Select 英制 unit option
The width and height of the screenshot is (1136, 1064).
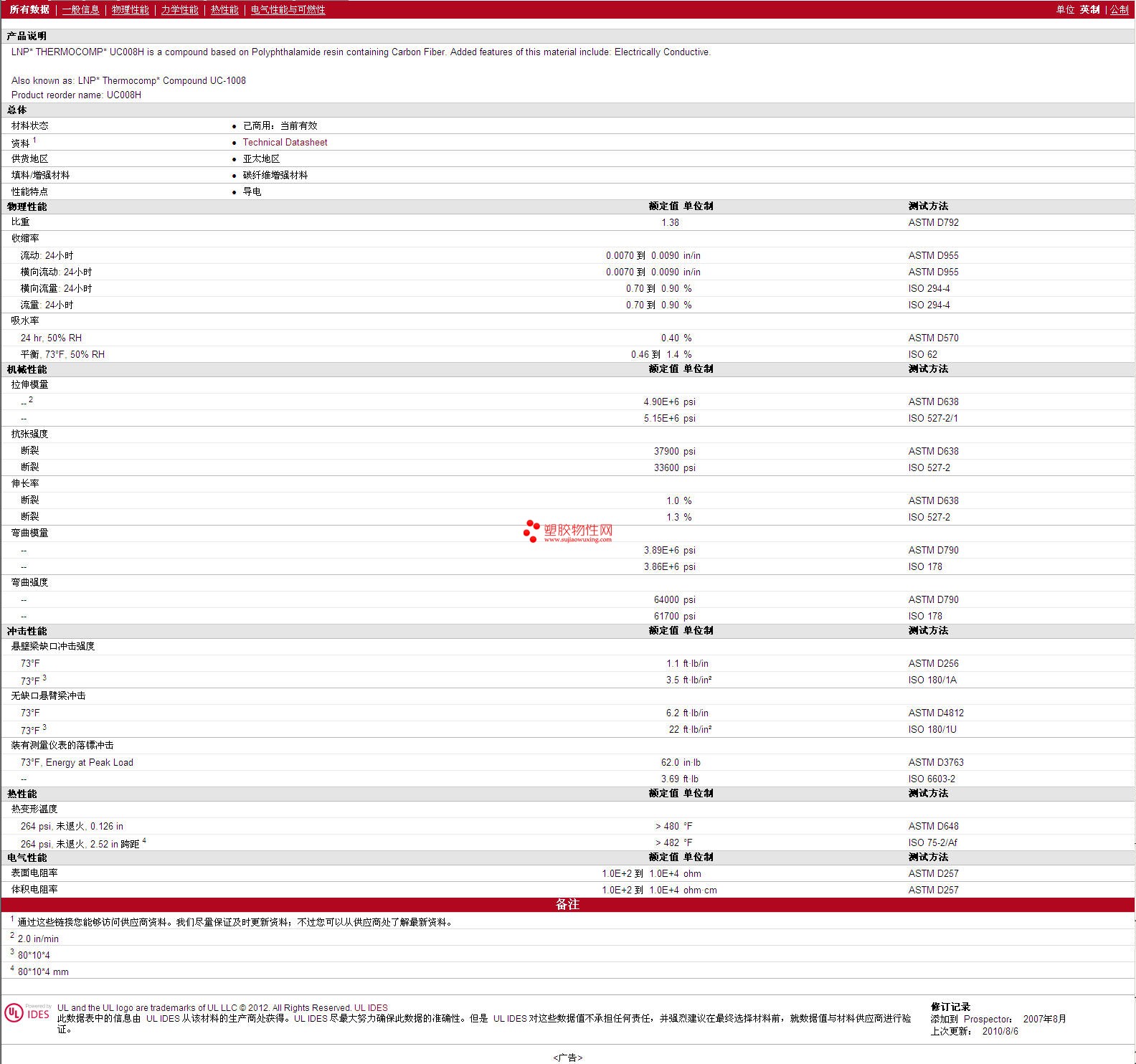[1089, 9]
